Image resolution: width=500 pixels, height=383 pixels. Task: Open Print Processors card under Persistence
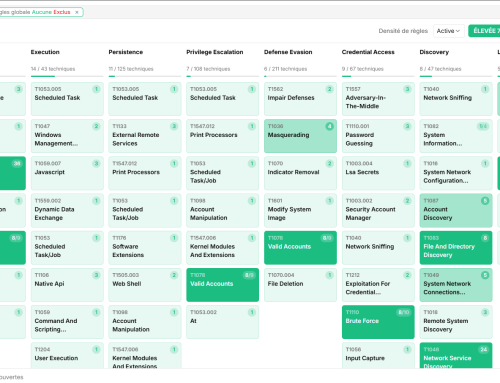pyautogui.click(x=145, y=173)
